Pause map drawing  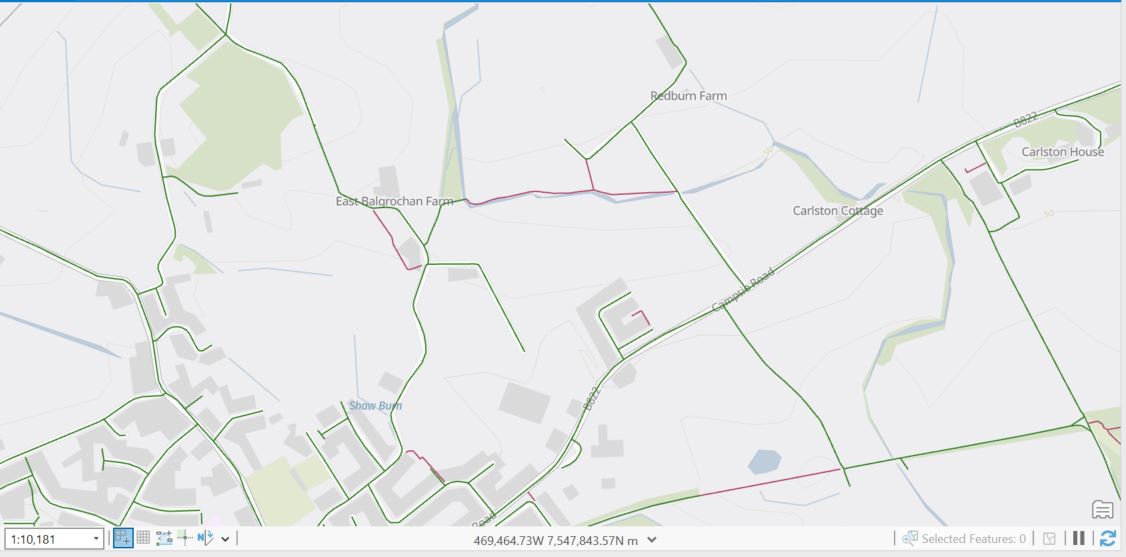tap(1079, 538)
